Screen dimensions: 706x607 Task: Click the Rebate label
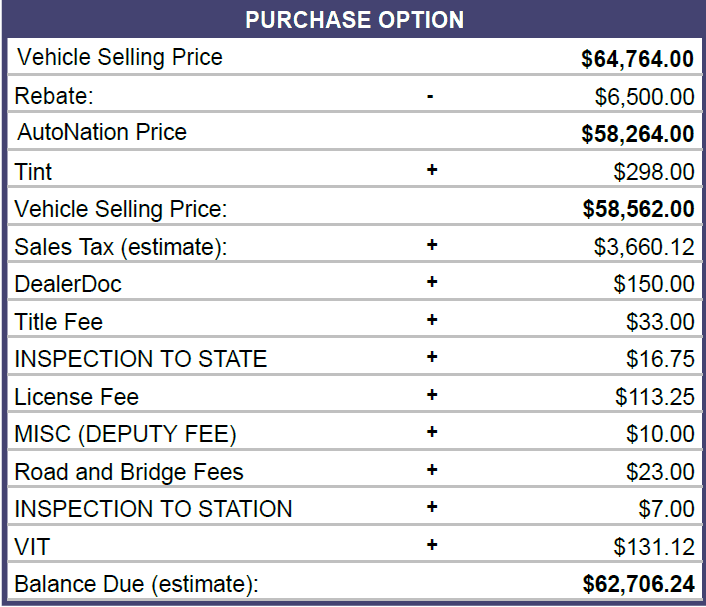coord(50,96)
